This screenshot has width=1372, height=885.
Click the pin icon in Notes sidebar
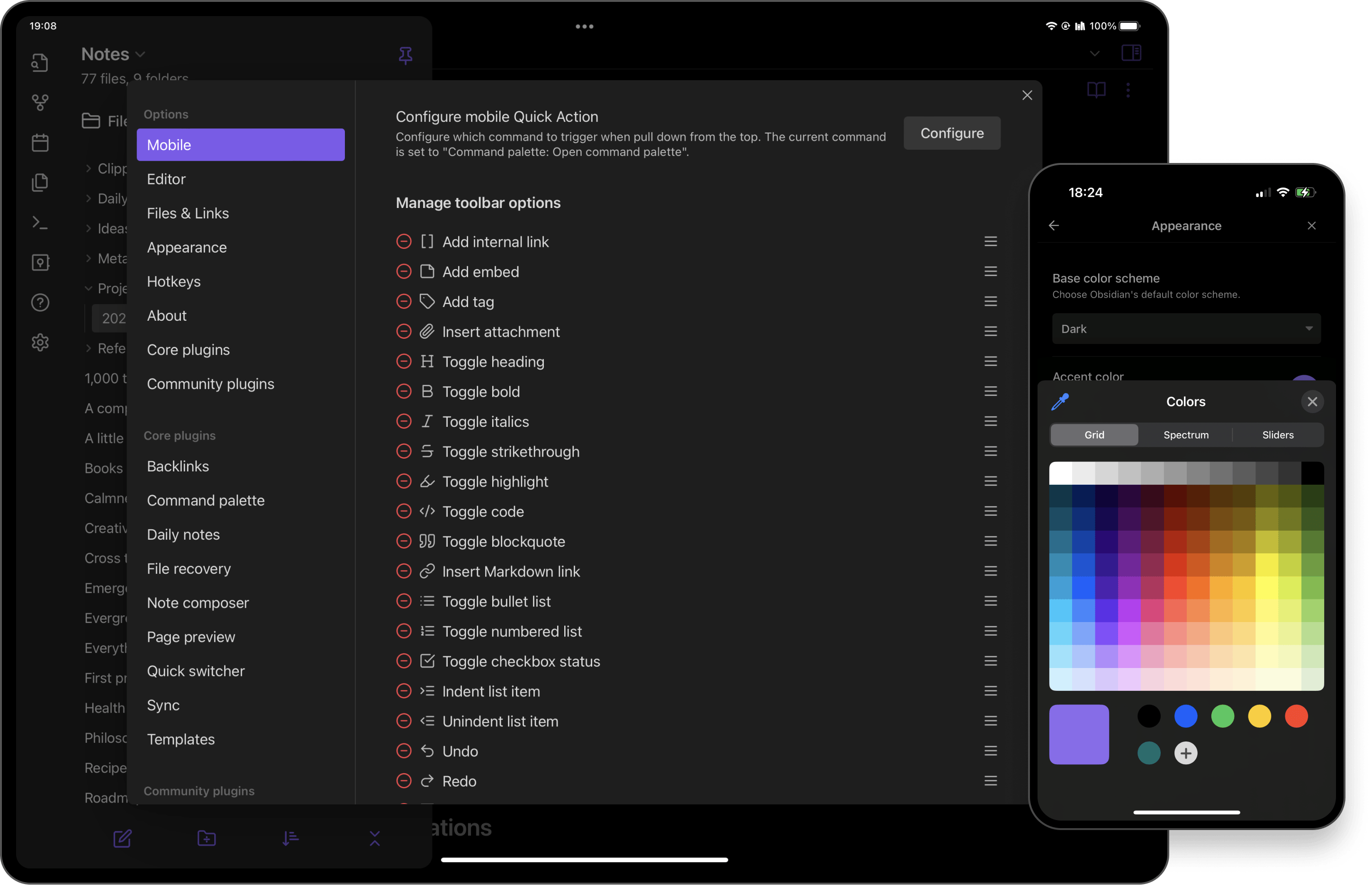click(x=406, y=55)
